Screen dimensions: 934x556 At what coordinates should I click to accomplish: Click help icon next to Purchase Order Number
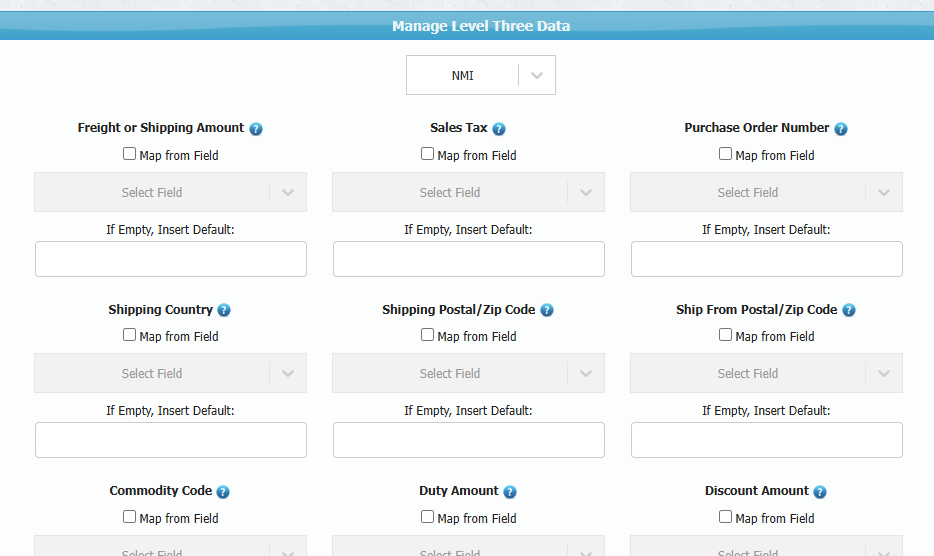coord(840,129)
